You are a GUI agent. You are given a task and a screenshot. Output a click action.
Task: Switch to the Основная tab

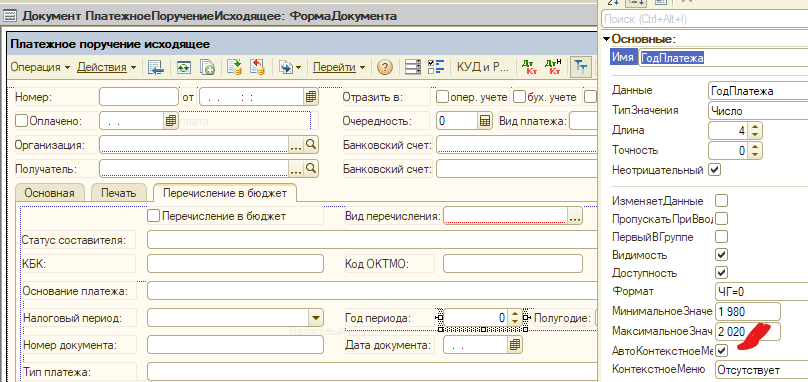[x=49, y=193]
